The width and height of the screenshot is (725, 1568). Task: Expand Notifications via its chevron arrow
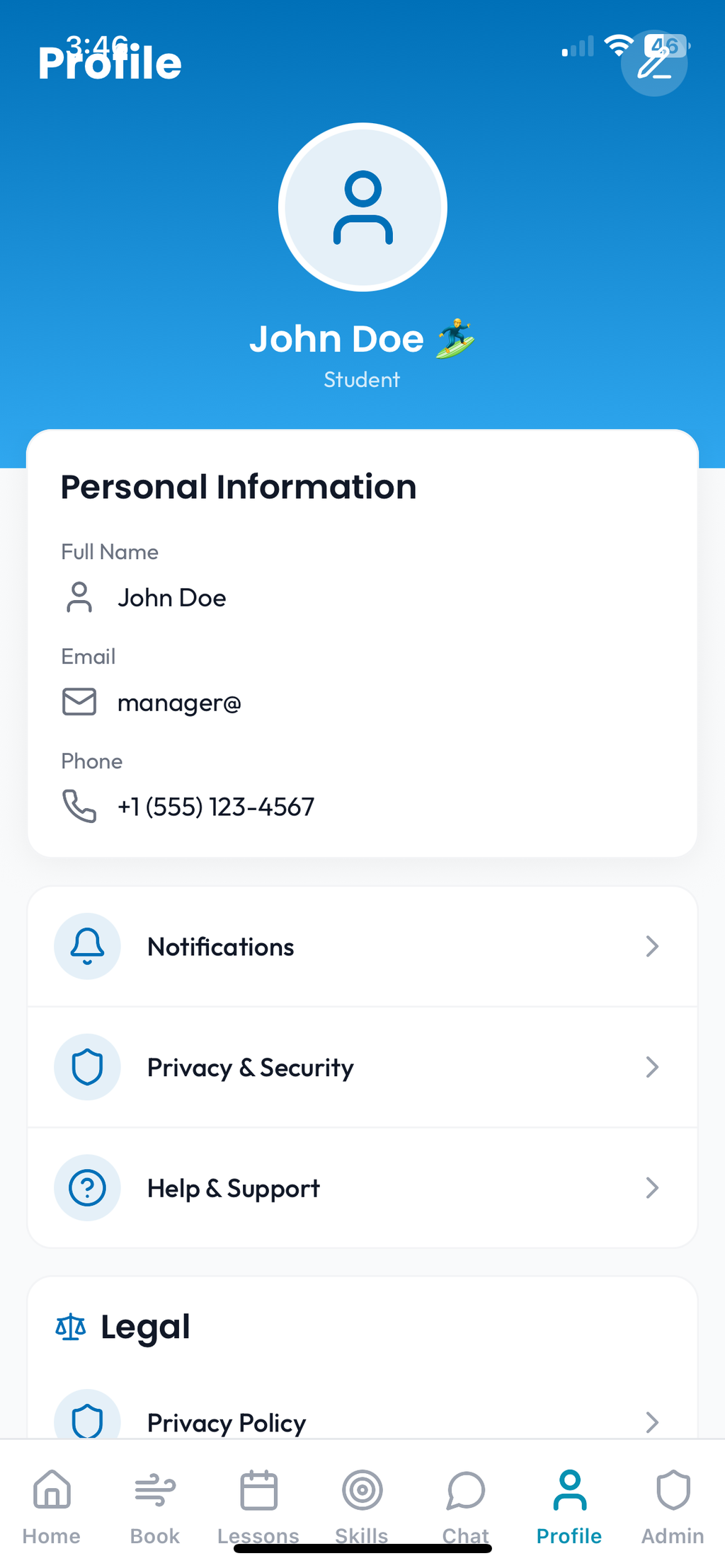pos(652,946)
